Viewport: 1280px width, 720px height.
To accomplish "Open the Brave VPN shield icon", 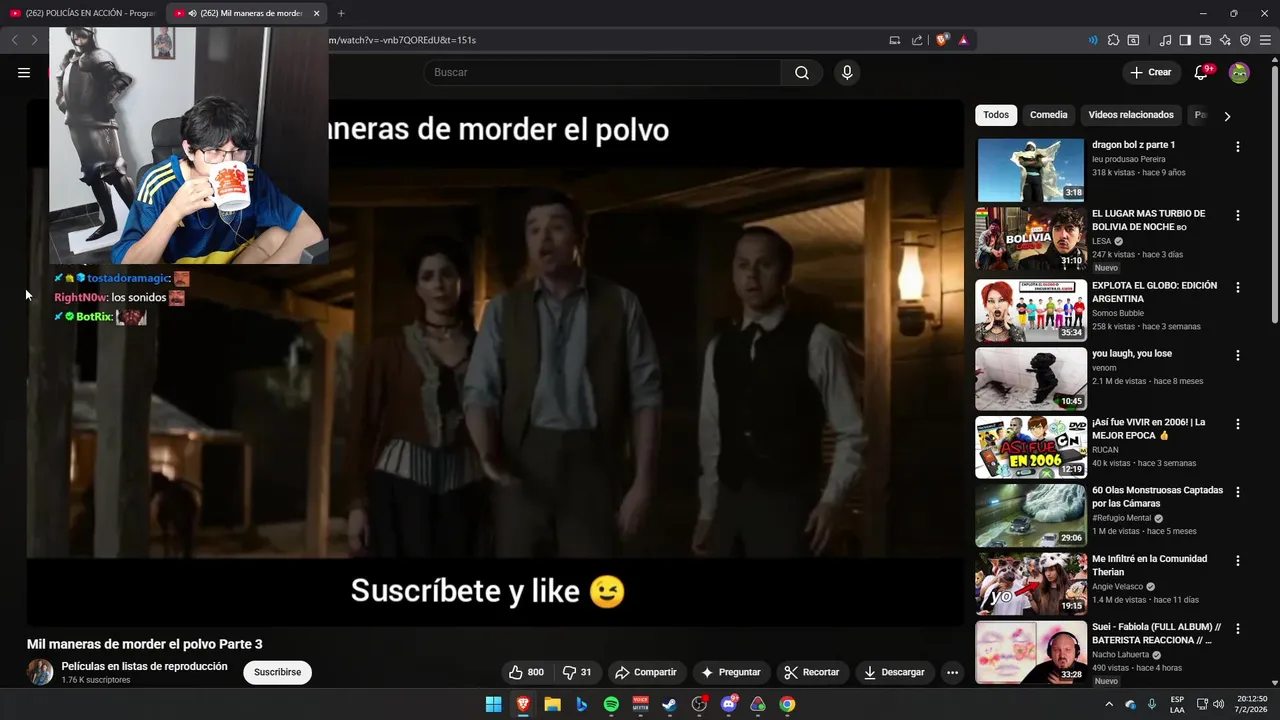I will [1245, 40].
